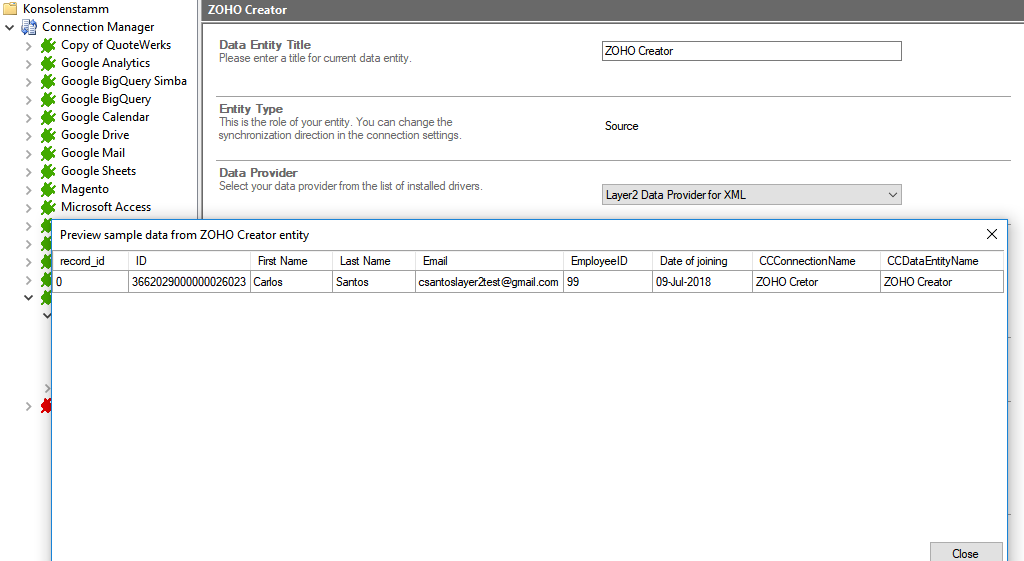
Task: Click the Microsoft Access connection icon
Action: click(48, 207)
